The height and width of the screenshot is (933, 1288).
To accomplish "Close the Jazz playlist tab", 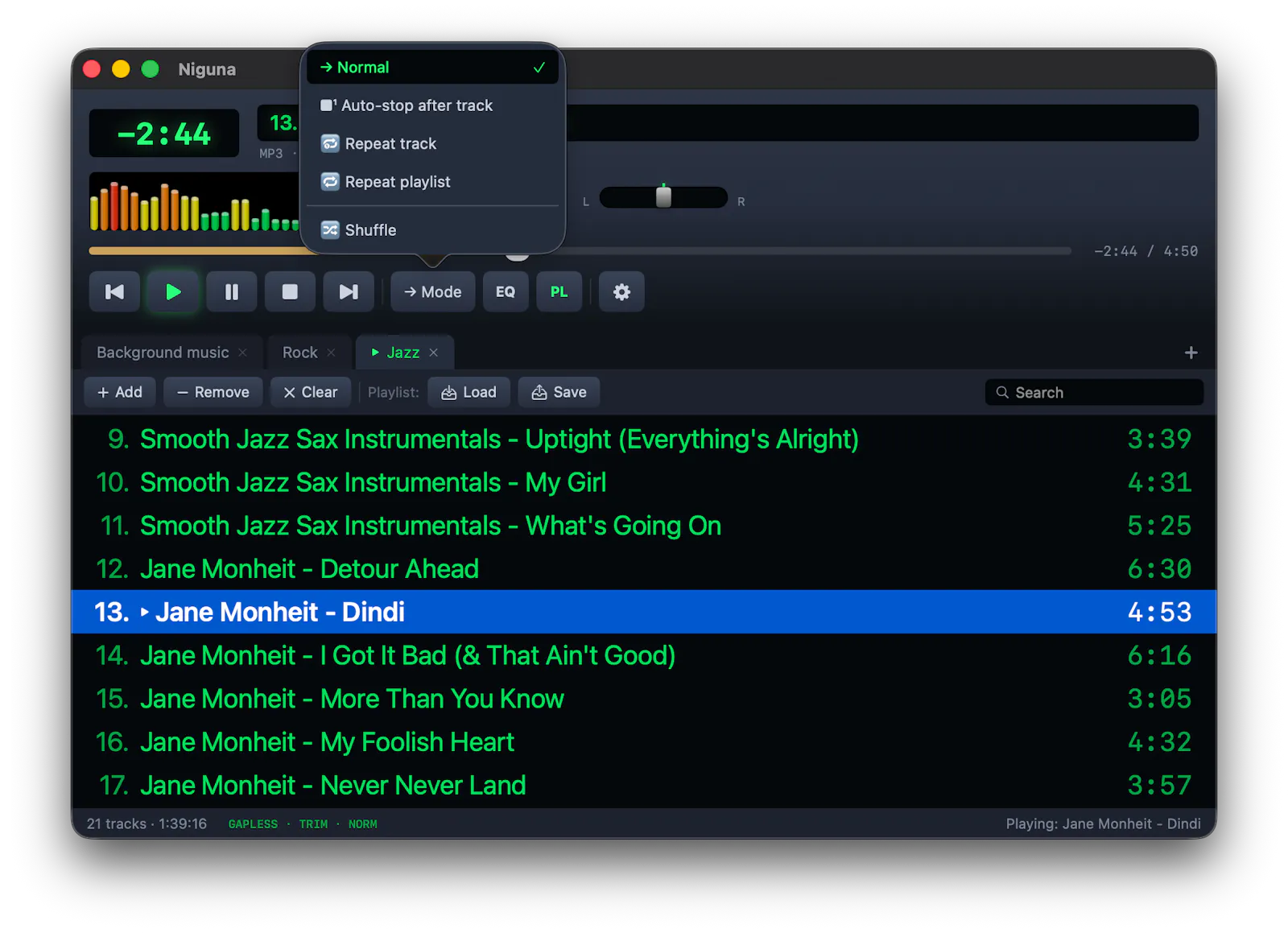I will pos(434,353).
